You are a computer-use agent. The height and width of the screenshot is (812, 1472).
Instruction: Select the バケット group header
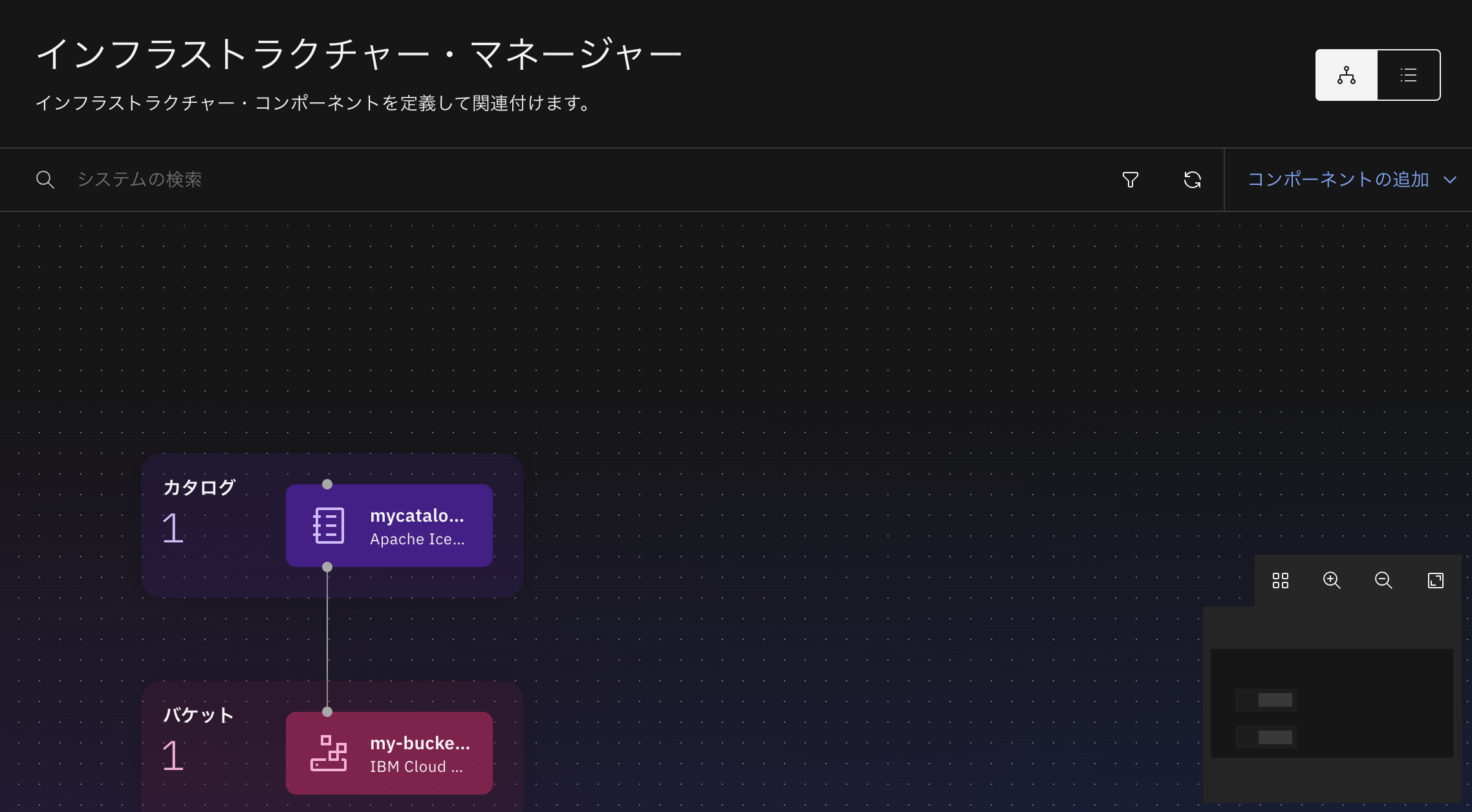tap(198, 715)
